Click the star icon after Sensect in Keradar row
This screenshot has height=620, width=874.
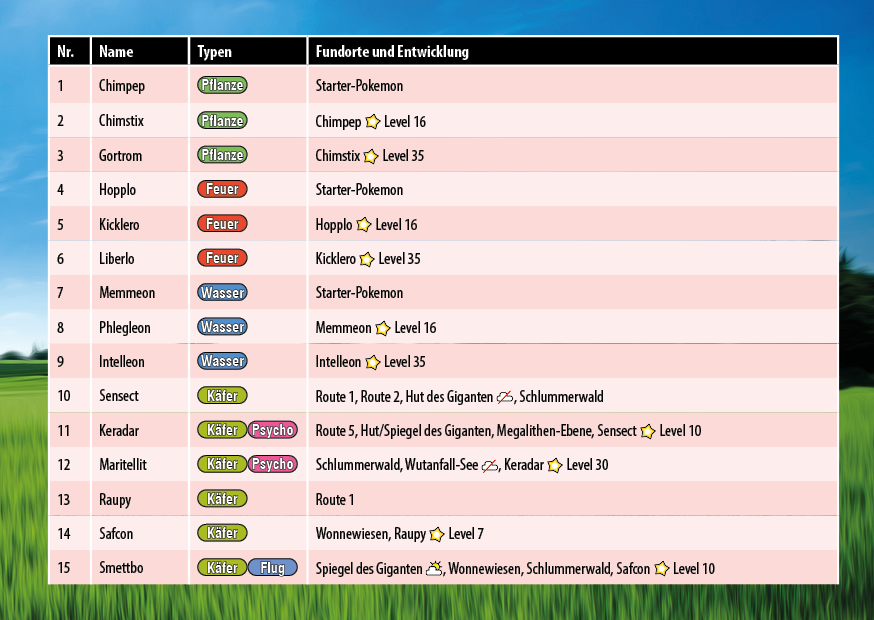648,431
